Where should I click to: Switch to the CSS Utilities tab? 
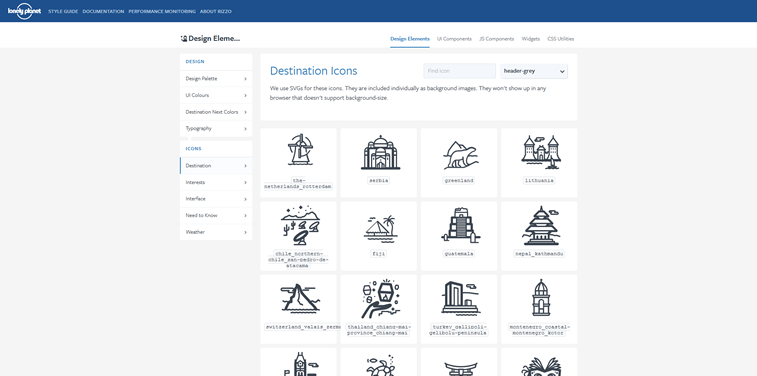click(x=561, y=39)
